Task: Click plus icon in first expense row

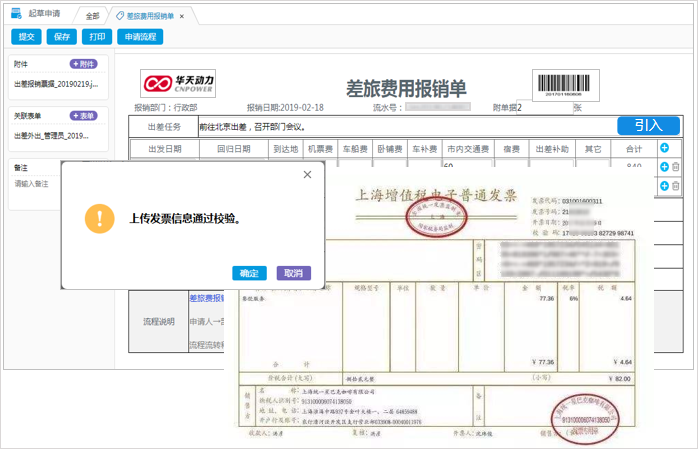Action: click(665, 167)
